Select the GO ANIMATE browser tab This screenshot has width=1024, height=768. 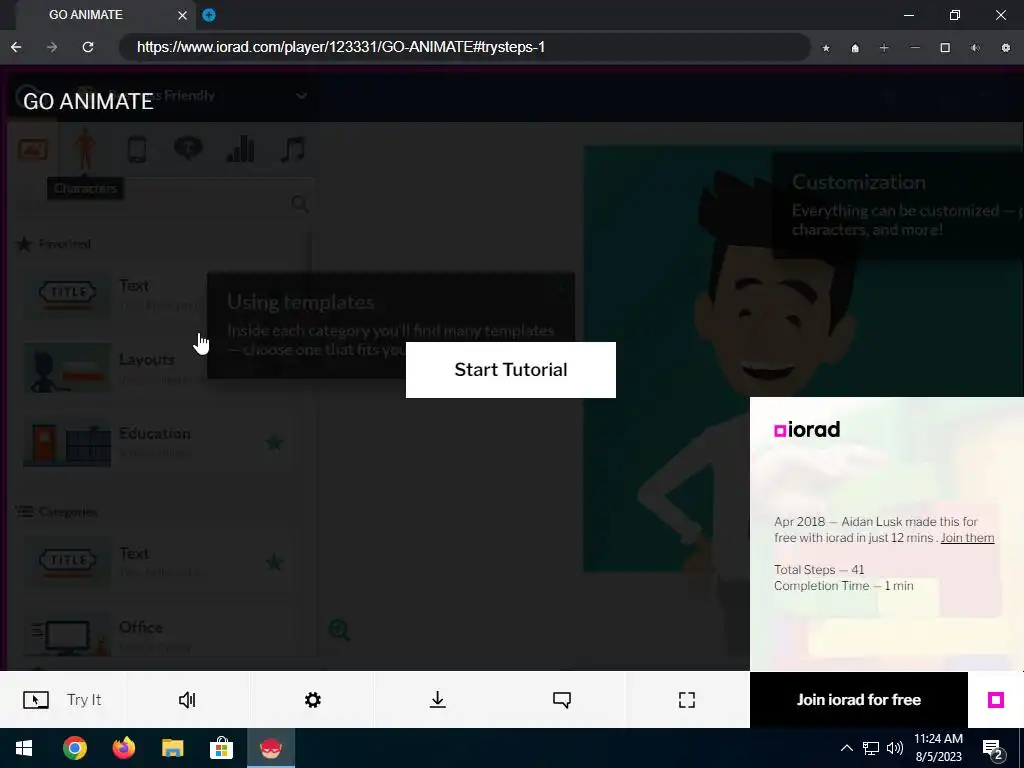104,15
